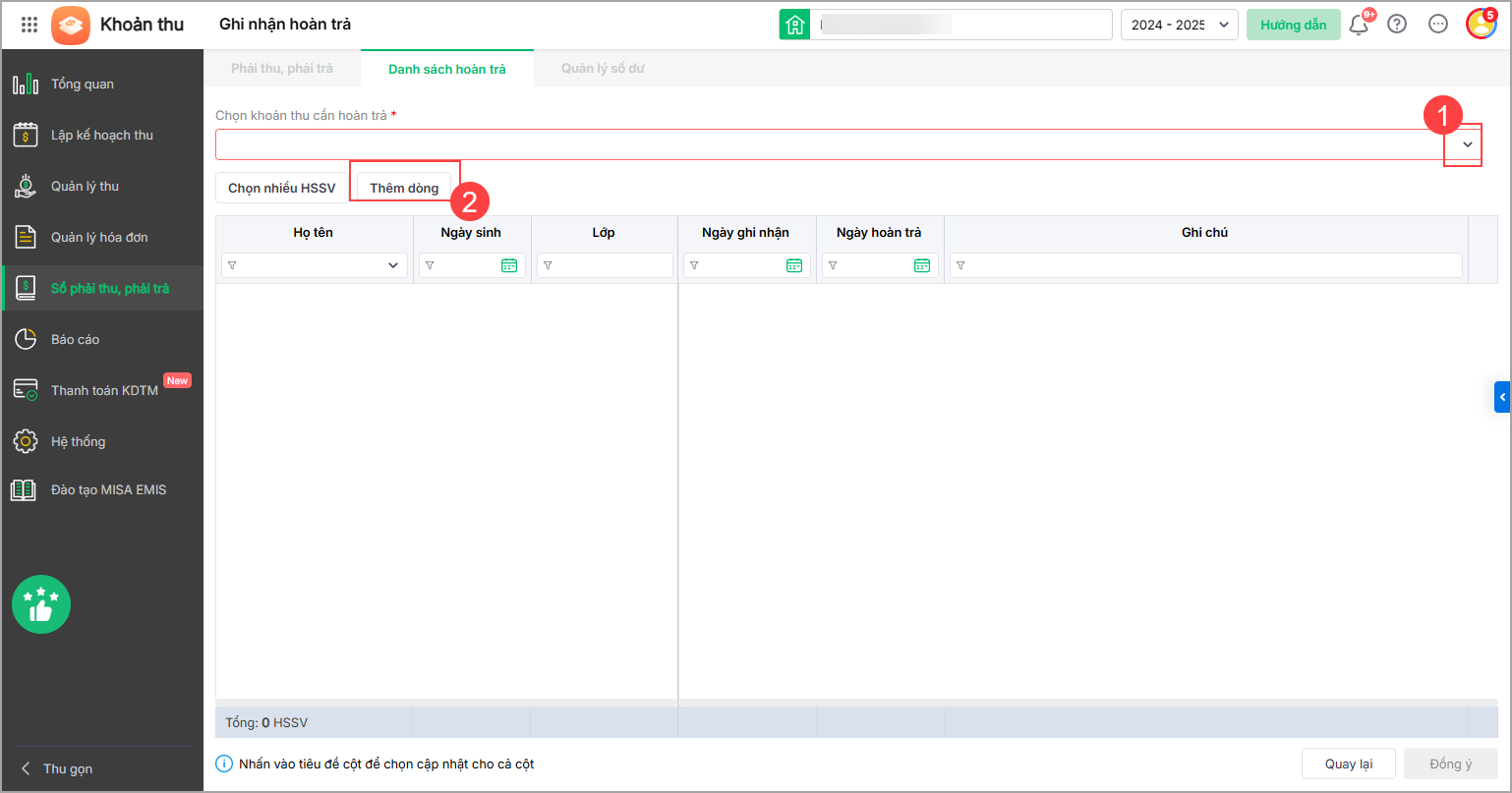
Task: Click the Ghi chú filter funnel icon
Action: tap(960, 265)
